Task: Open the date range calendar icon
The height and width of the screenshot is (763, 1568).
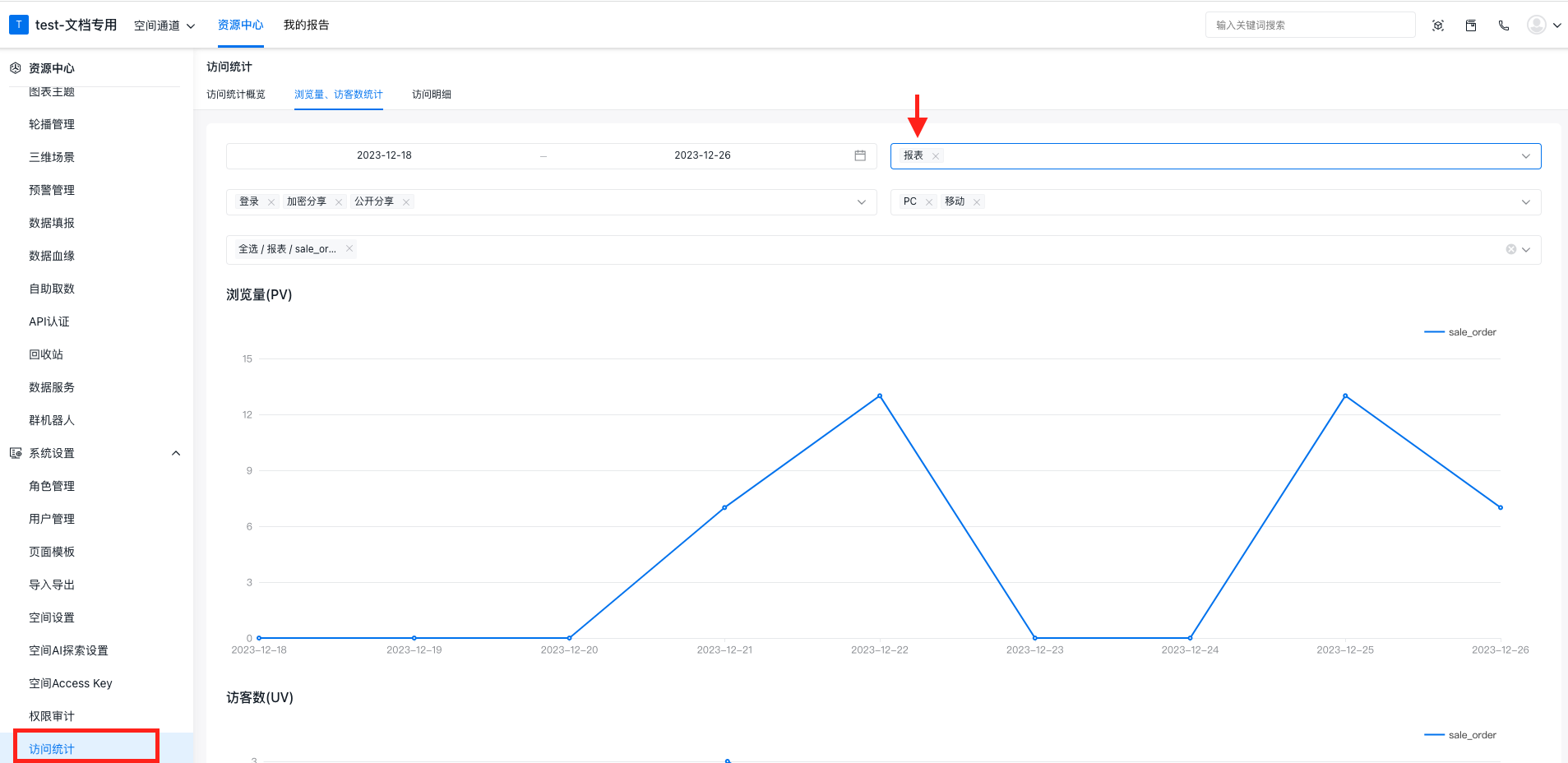Action: pos(860,155)
